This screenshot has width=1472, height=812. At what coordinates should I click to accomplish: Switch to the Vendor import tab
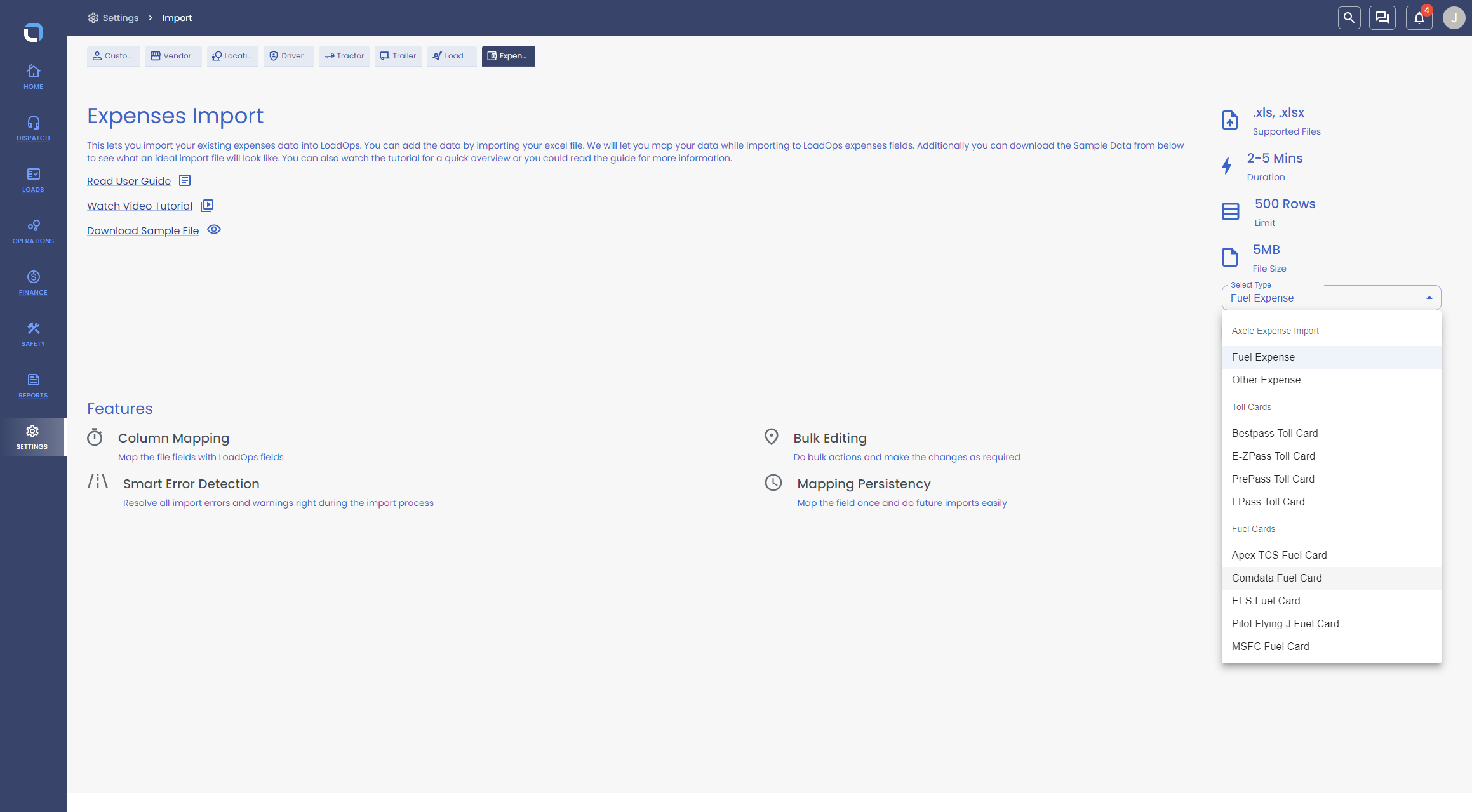pyautogui.click(x=173, y=56)
